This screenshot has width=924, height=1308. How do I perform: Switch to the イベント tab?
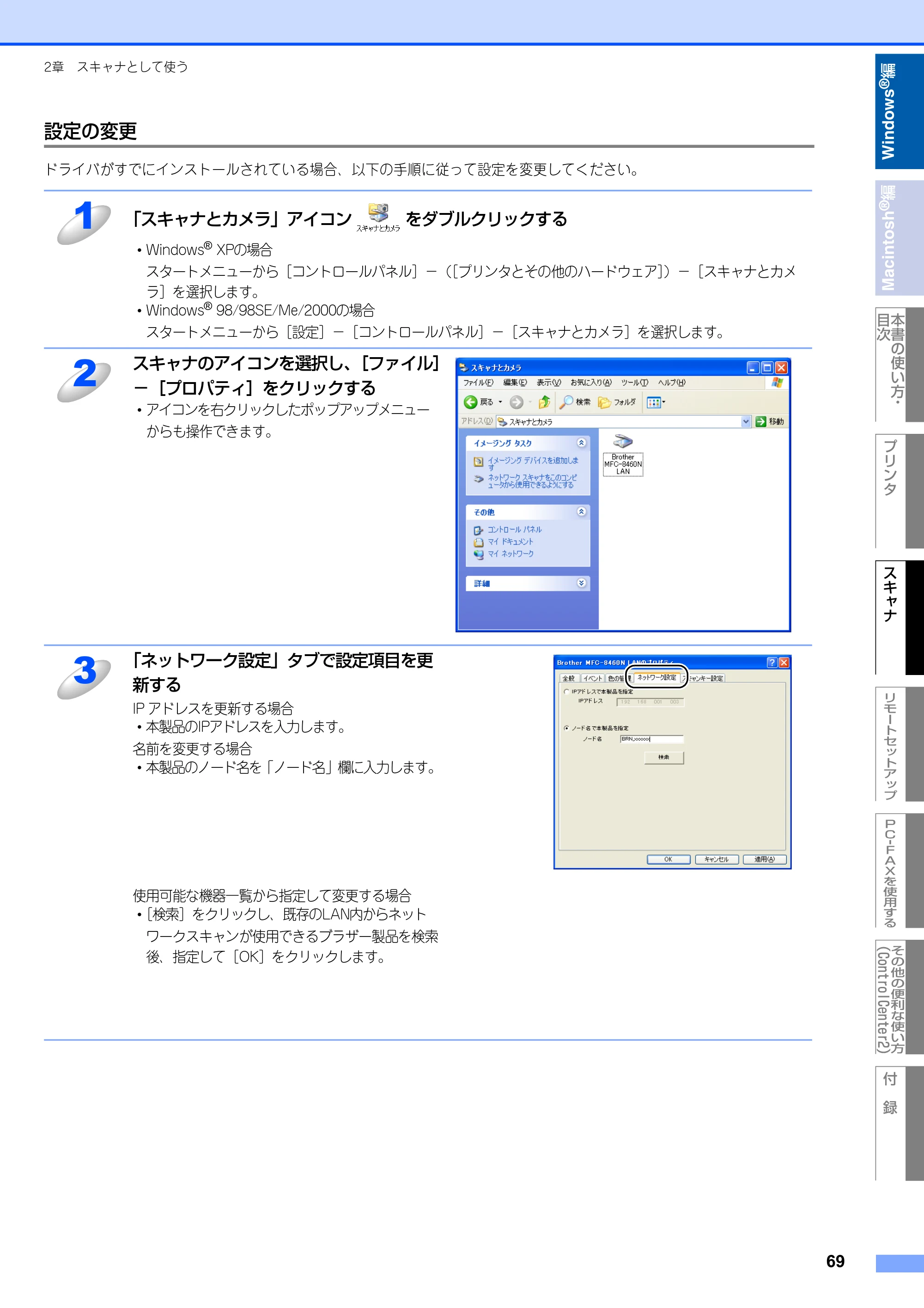pos(592,679)
